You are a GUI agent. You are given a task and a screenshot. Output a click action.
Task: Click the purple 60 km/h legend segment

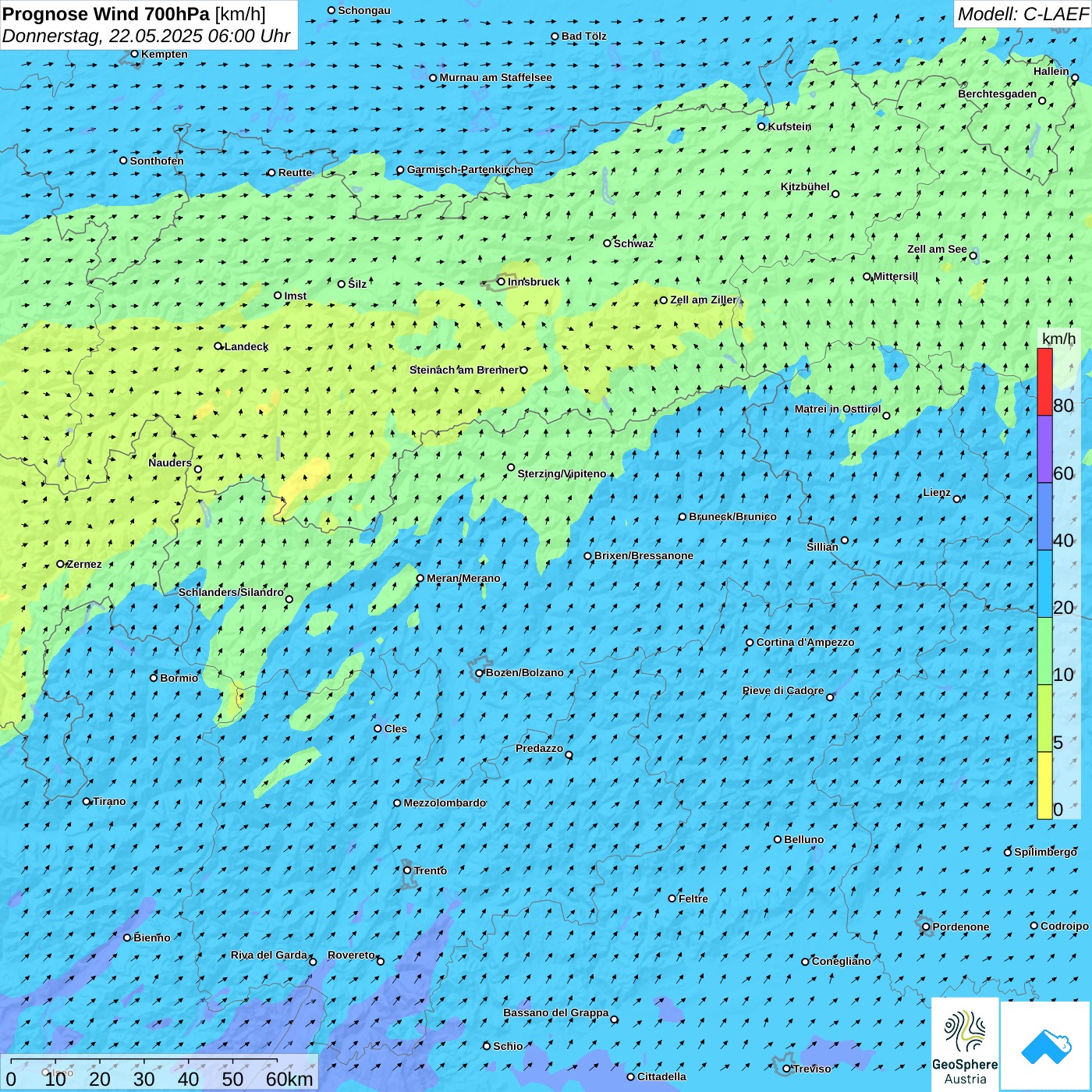tap(1044, 449)
